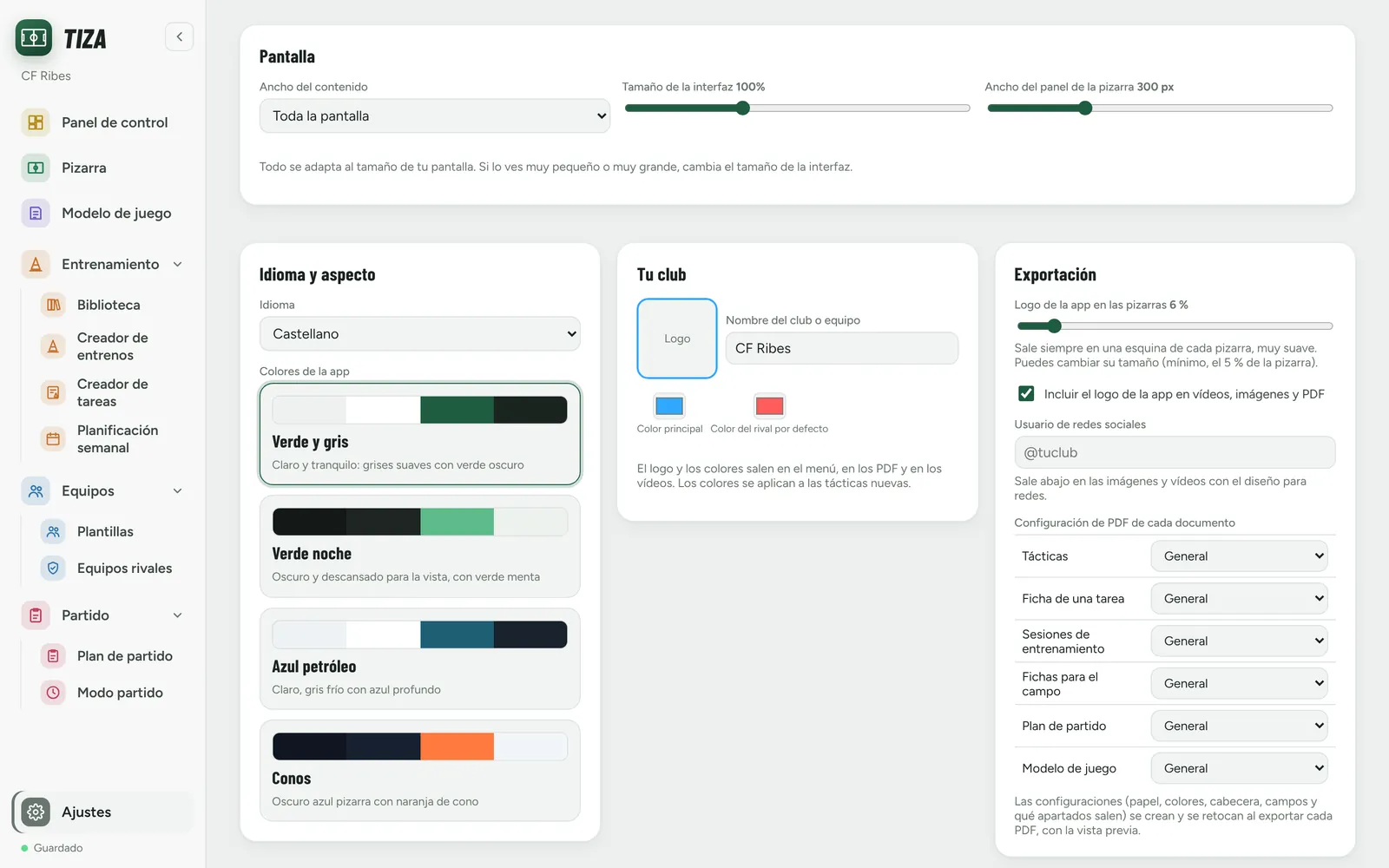
Task: Toggle including app logo in videos checkbox
Action: pyautogui.click(x=1026, y=393)
